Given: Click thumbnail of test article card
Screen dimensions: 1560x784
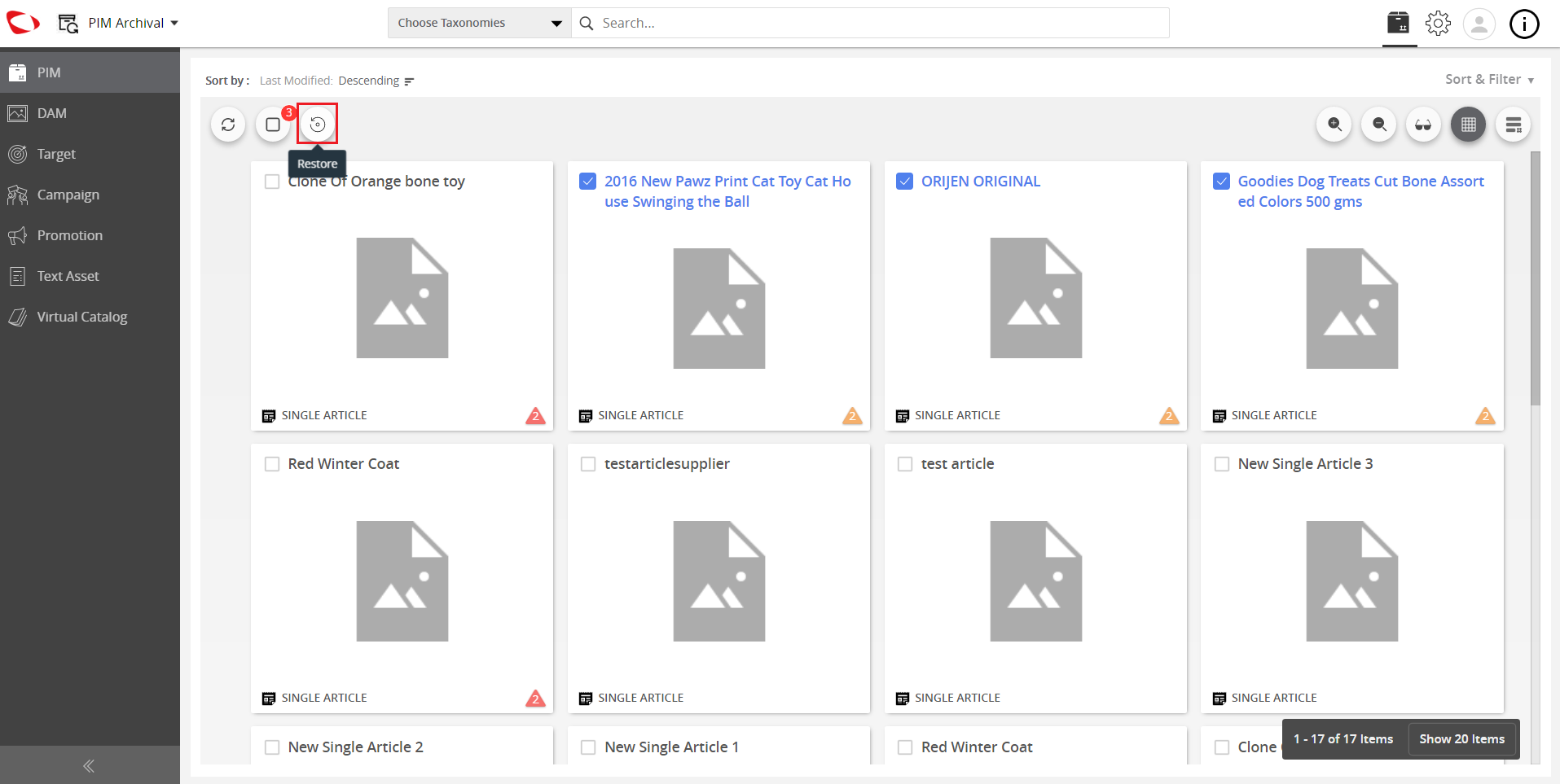Looking at the screenshot, I should tap(1035, 581).
